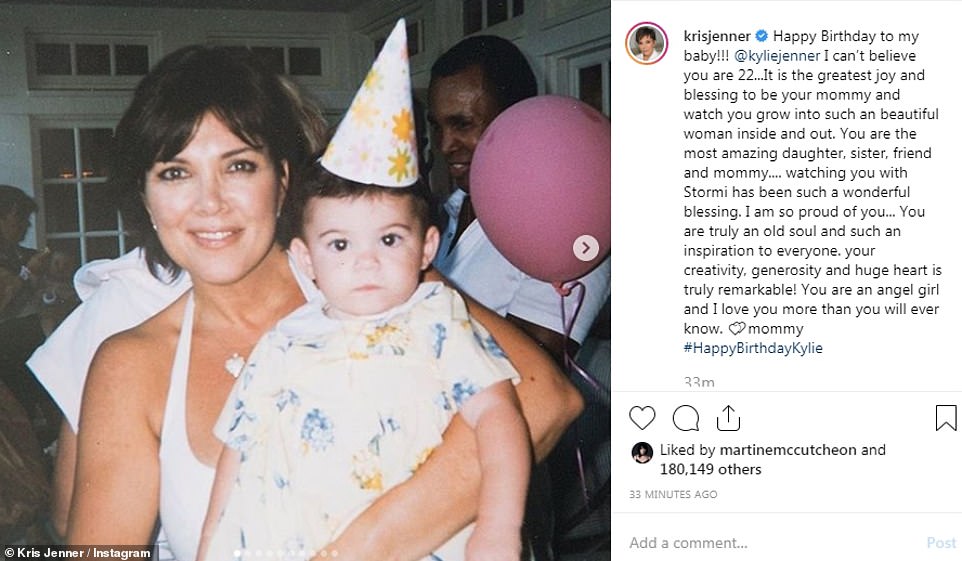Image resolution: width=962 pixels, height=561 pixels.
Task: Select the carousel dot indicators under the photo
Action: click(285, 552)
